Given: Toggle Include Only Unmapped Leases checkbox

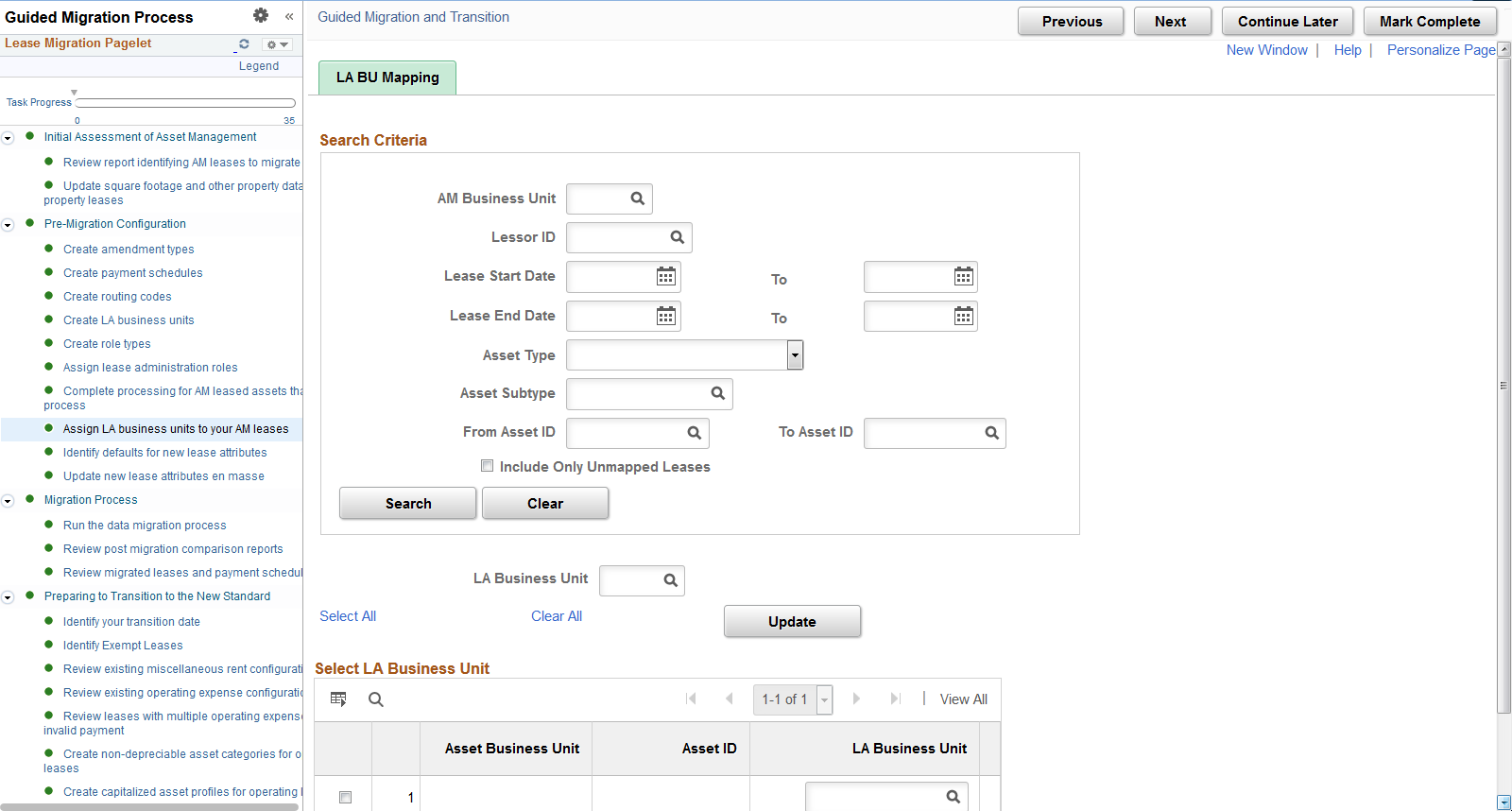Looking at the screenshot, I should click(488, 466).
